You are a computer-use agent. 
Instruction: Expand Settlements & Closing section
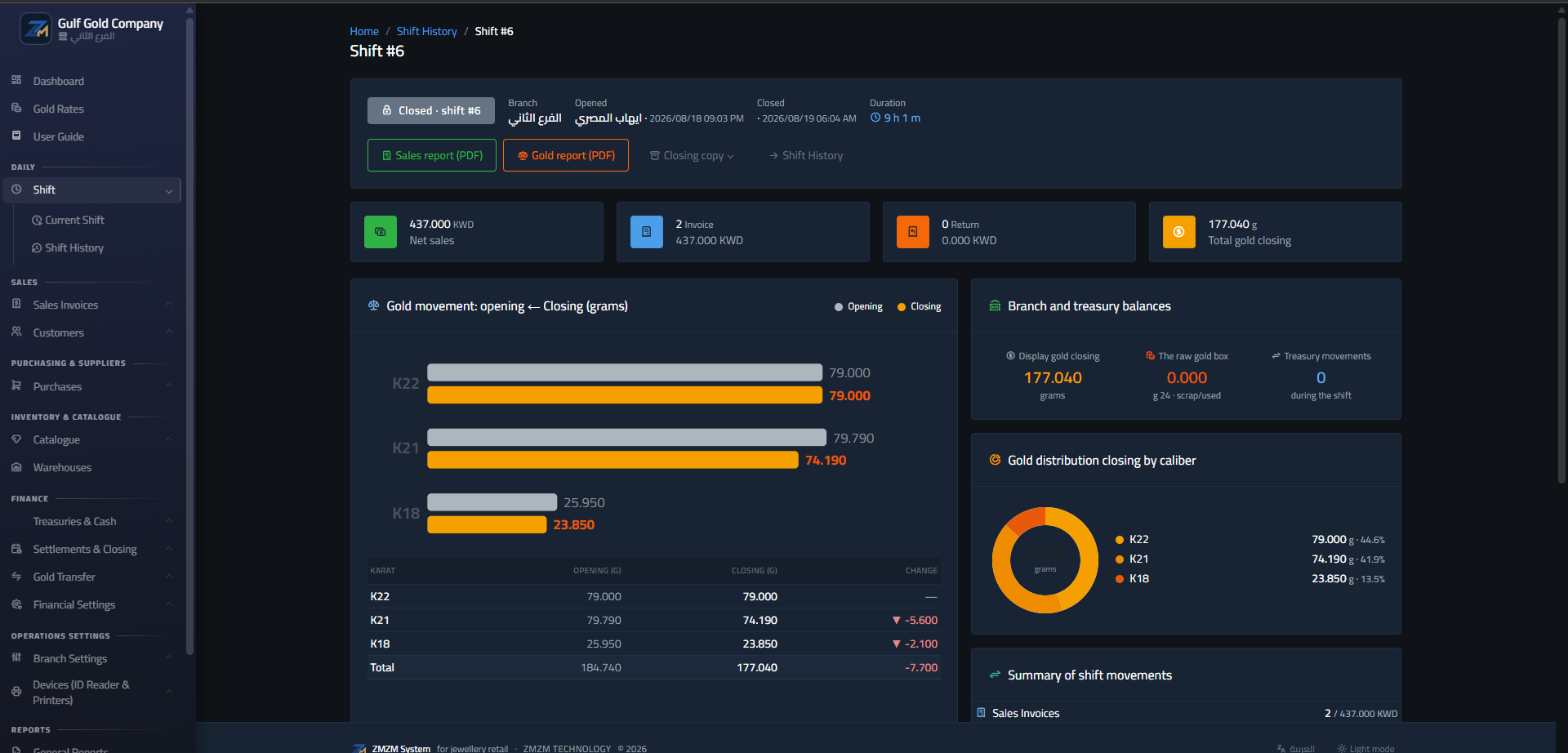tap(92, 549)
